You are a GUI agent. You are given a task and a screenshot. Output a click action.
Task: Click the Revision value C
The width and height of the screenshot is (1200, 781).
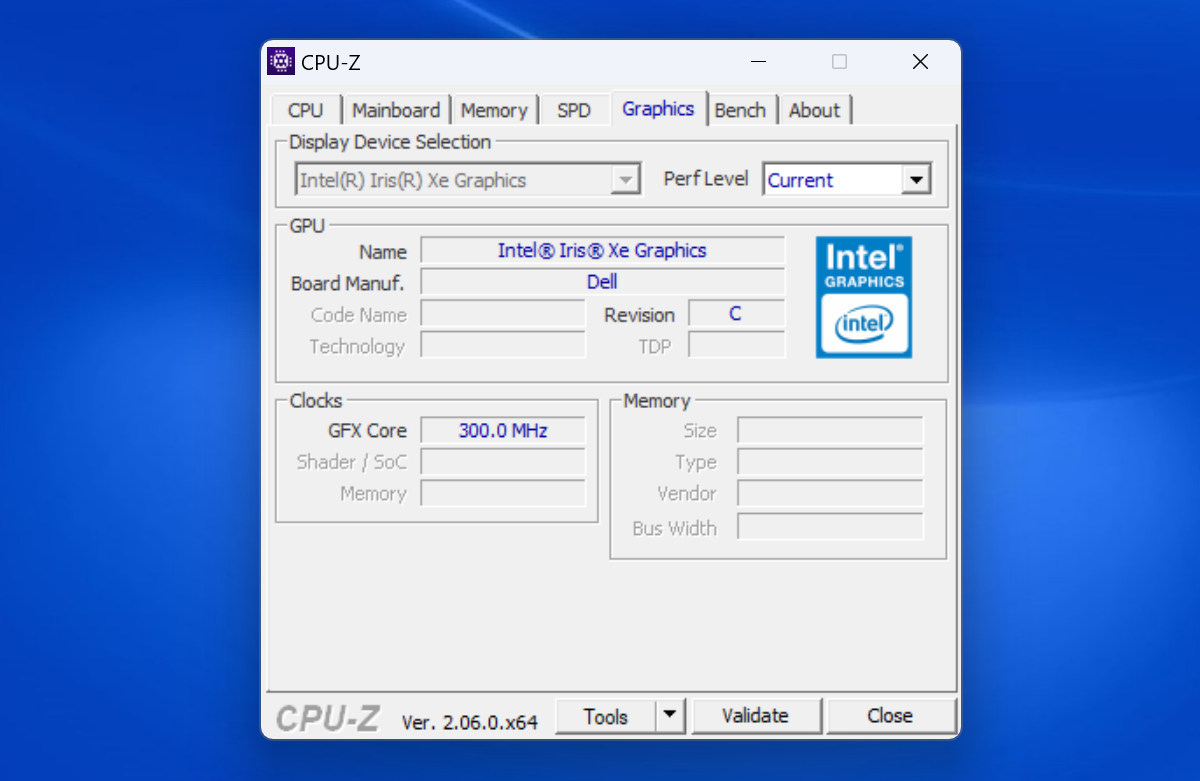click(x=736, y=314)
